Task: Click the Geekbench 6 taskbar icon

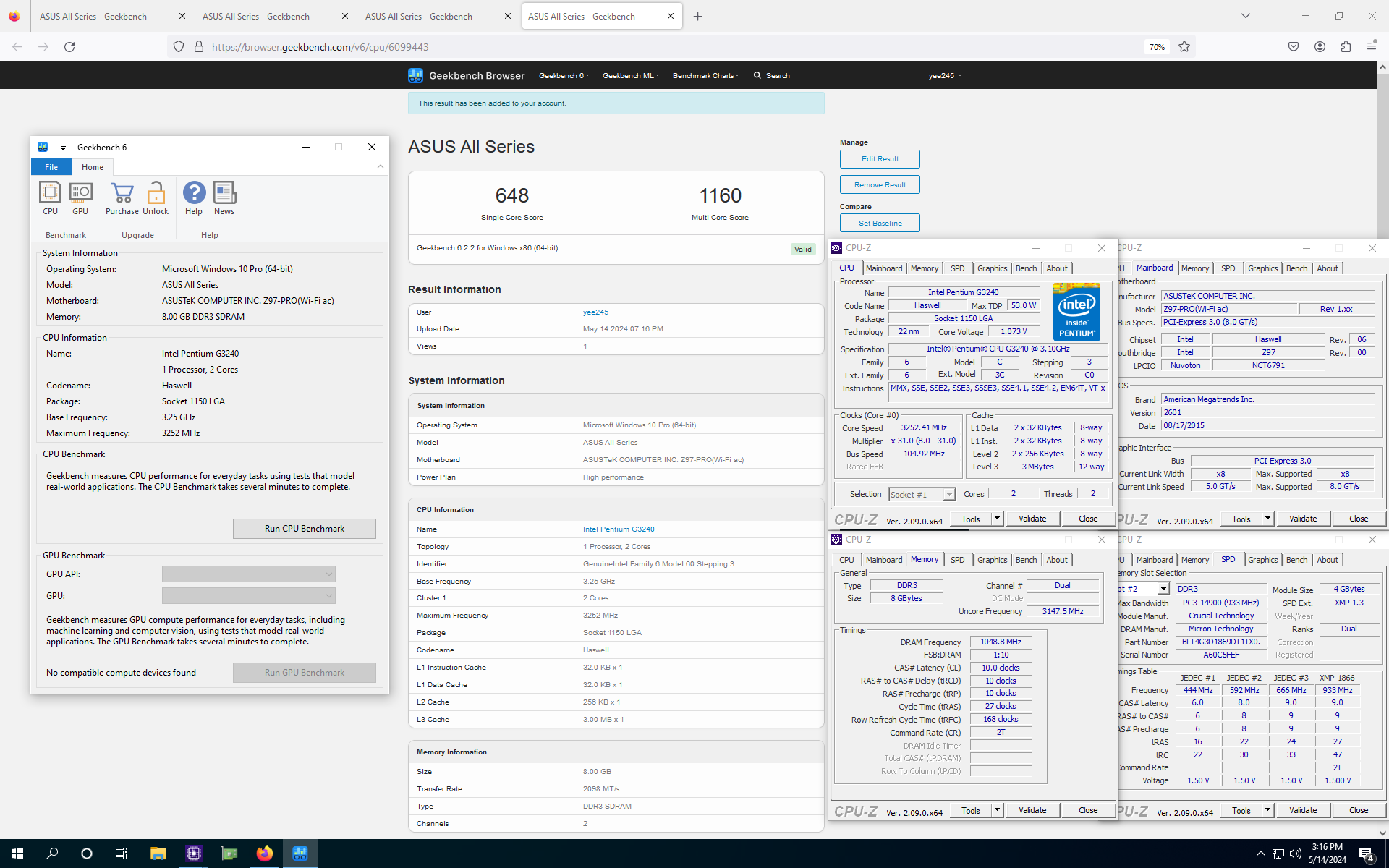Action: coord(300,854)
